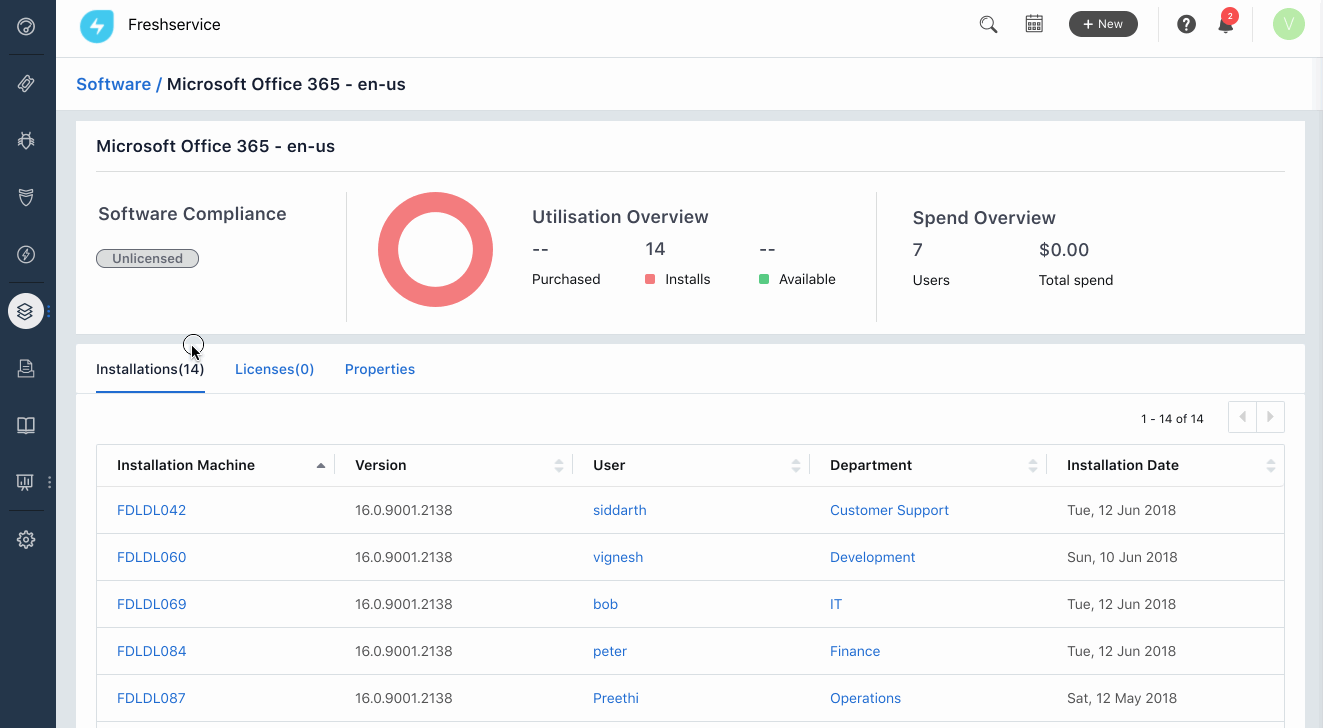Image resolution: width=1323 pixels, height=728 pixels.
Task: Toggle the Available legend indicator
Action: (x=766, y=279)
